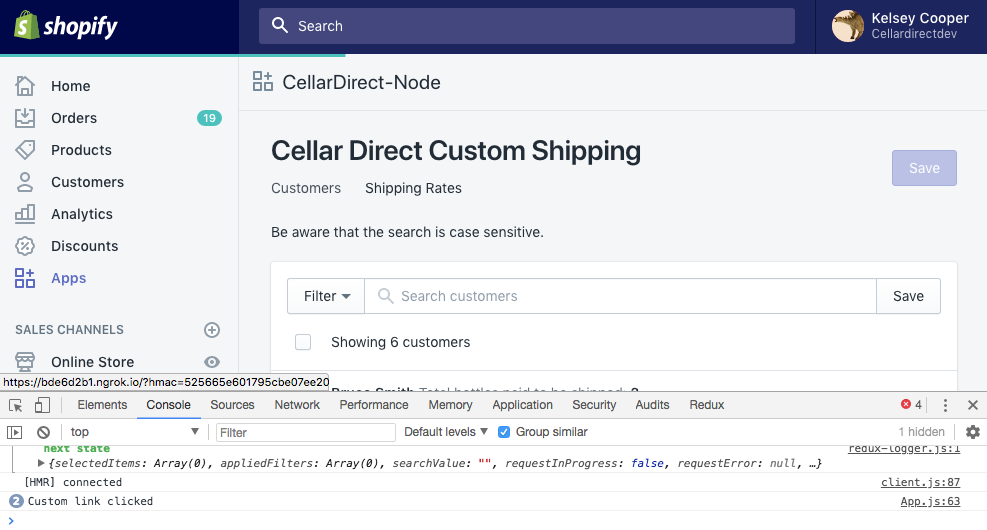
Task: Go to Customers in sidebar
Action: click(x=87, y=182)
